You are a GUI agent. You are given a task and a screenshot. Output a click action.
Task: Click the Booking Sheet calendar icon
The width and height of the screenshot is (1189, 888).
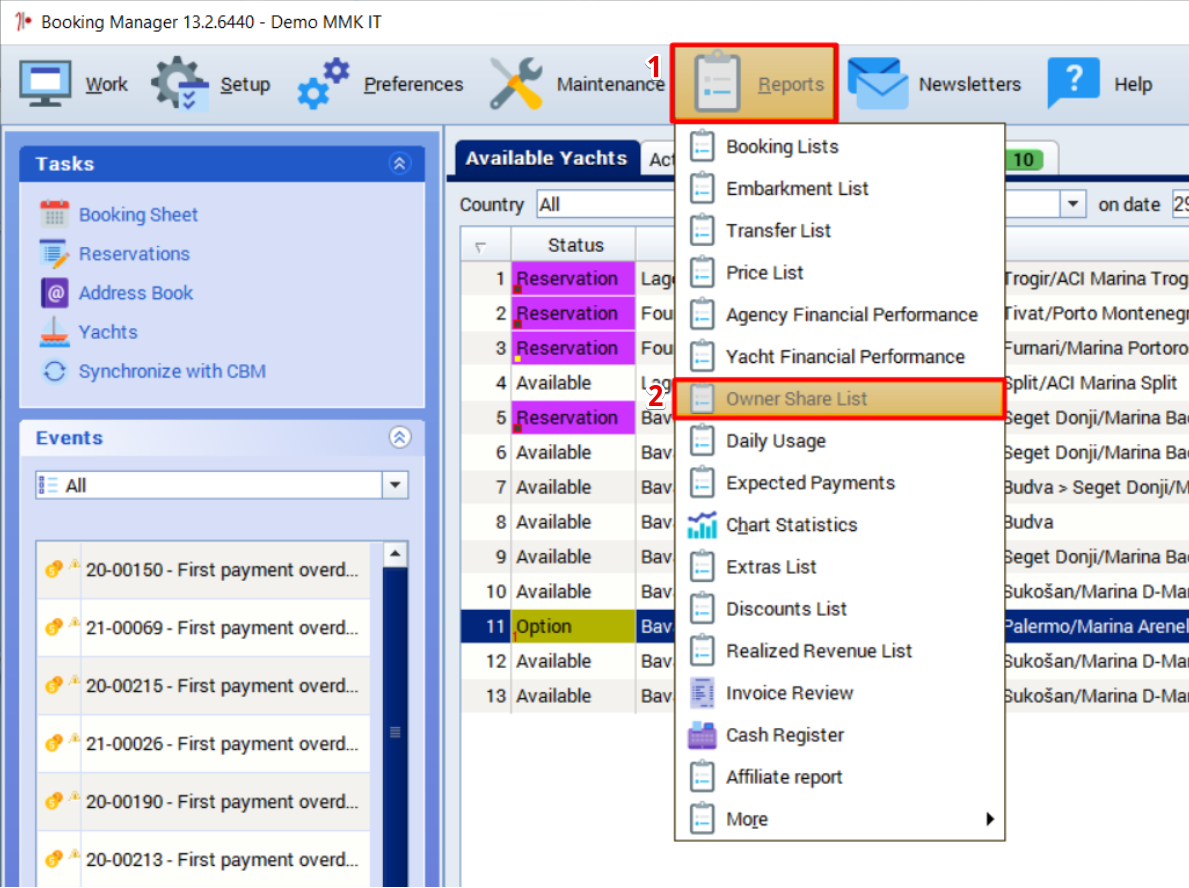[x=54, y=214]
